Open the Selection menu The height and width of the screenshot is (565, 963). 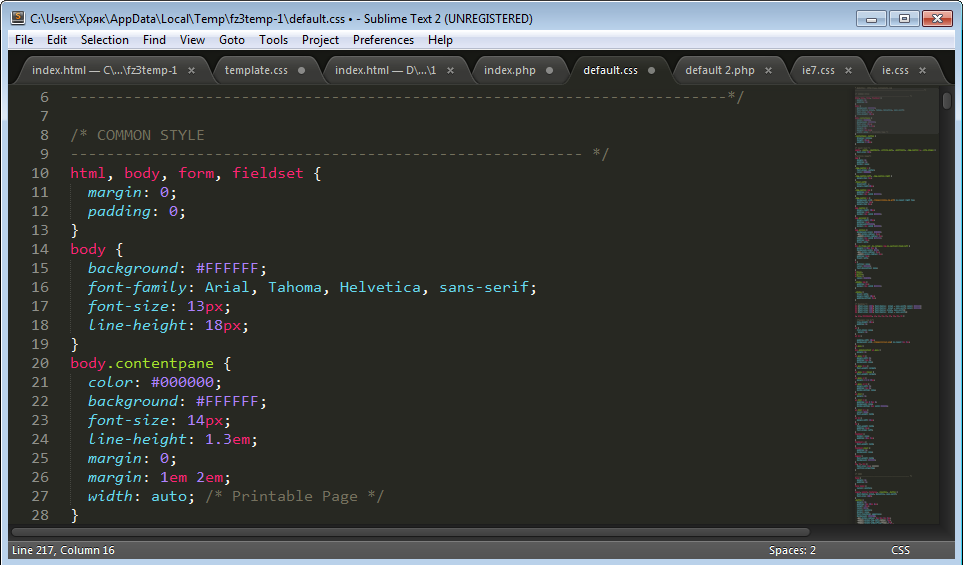tap(104, 40)
